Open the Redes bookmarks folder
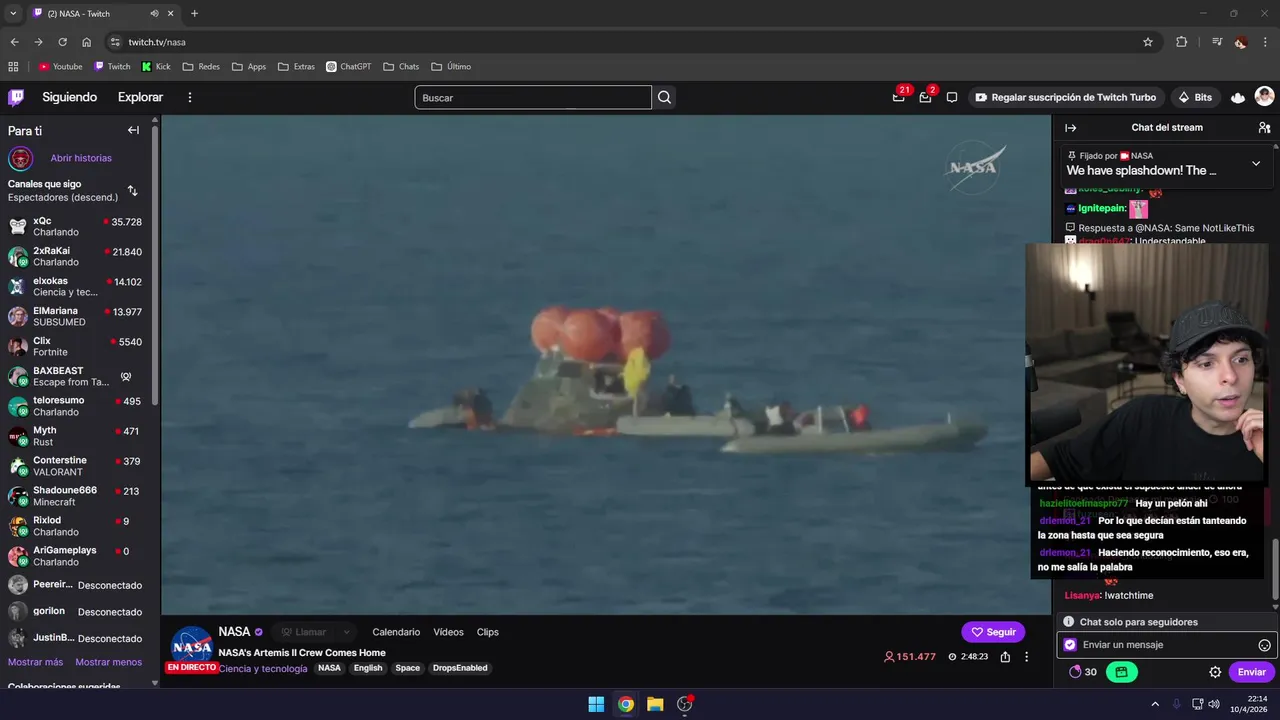The width and height of the screenshot is (1280, 720). (x=201, y=67)
